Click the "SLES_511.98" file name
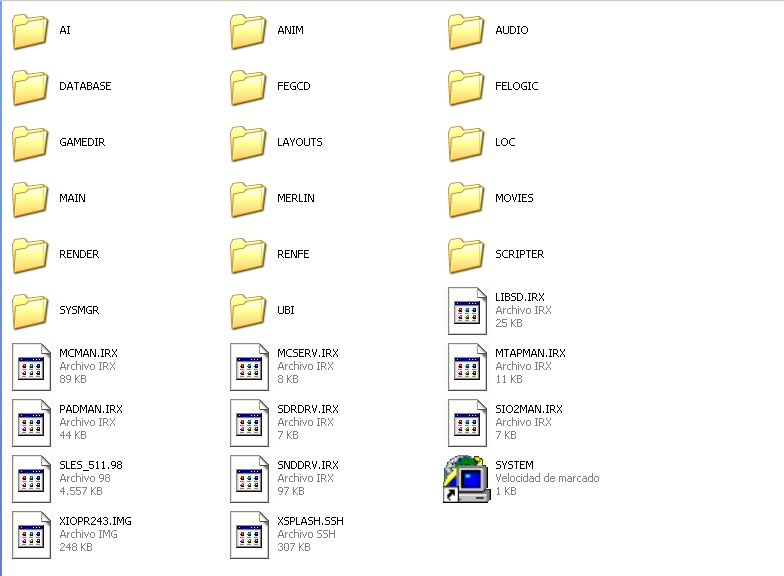The width and height of the screenshot is (784, 576). (90, 465)
